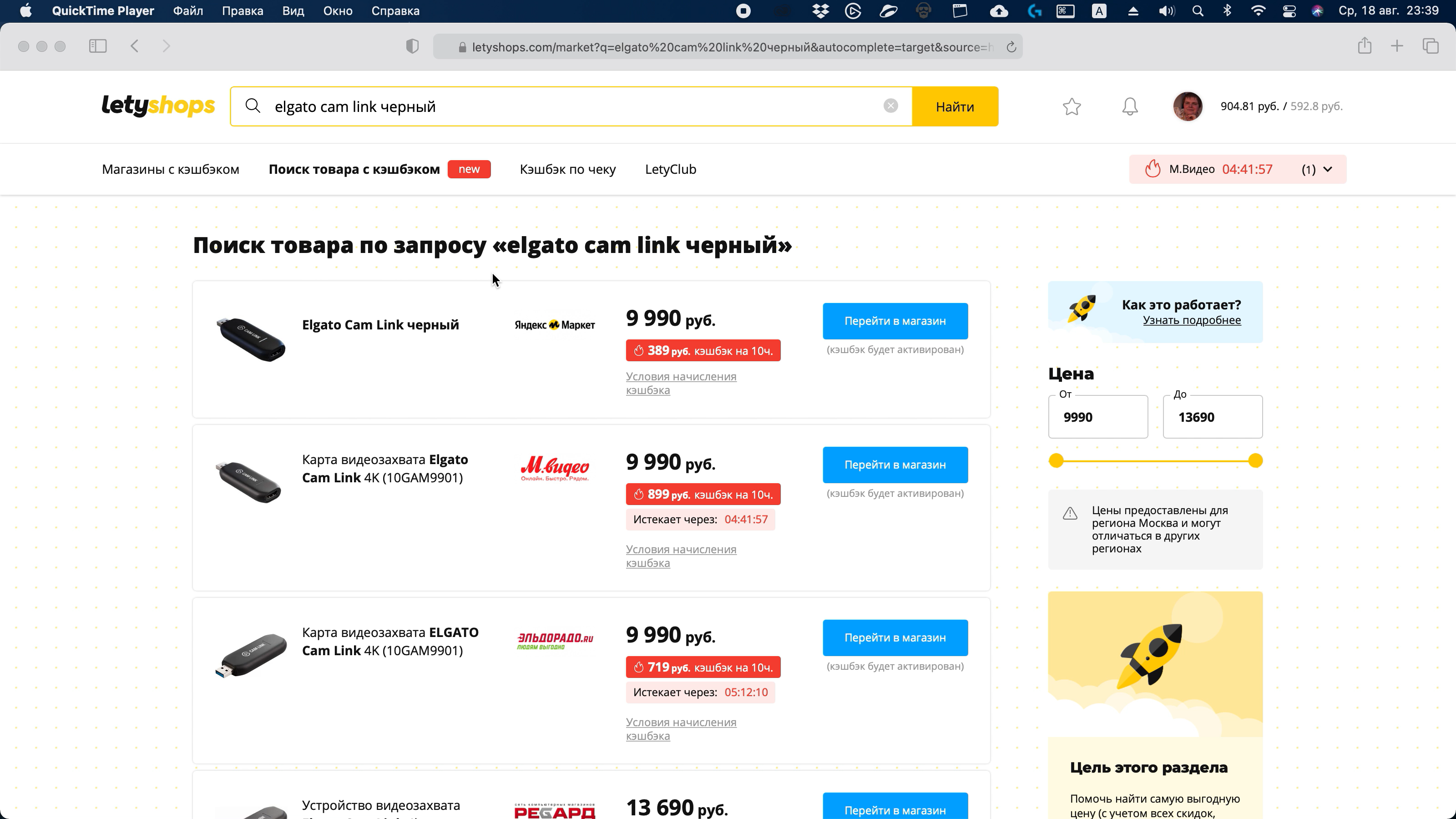The image size is (1456, 819).
Task: Click the Яндекс Маркет product thumbnail
Action: tap(251, 339)
